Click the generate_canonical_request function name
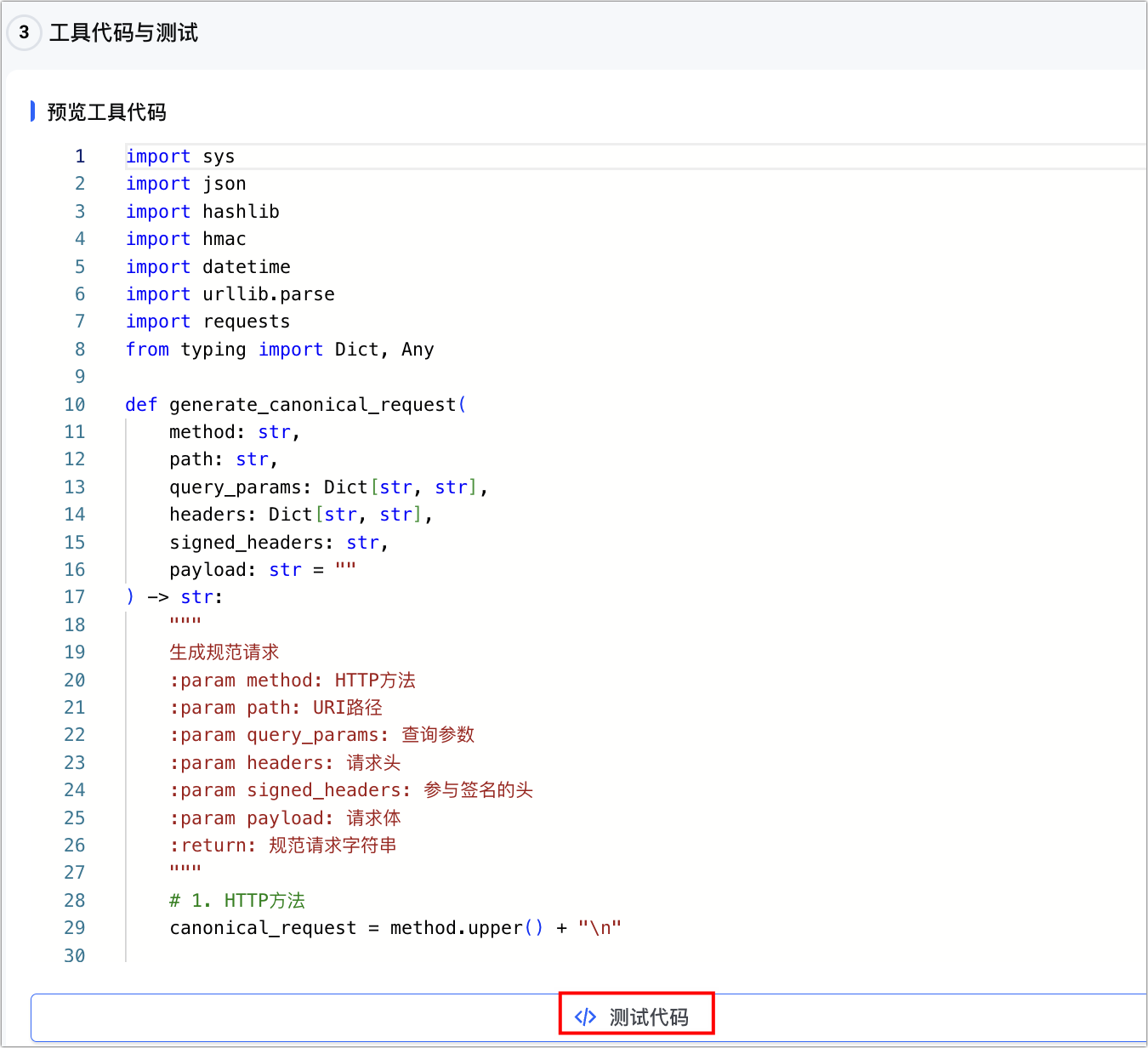 312,405
